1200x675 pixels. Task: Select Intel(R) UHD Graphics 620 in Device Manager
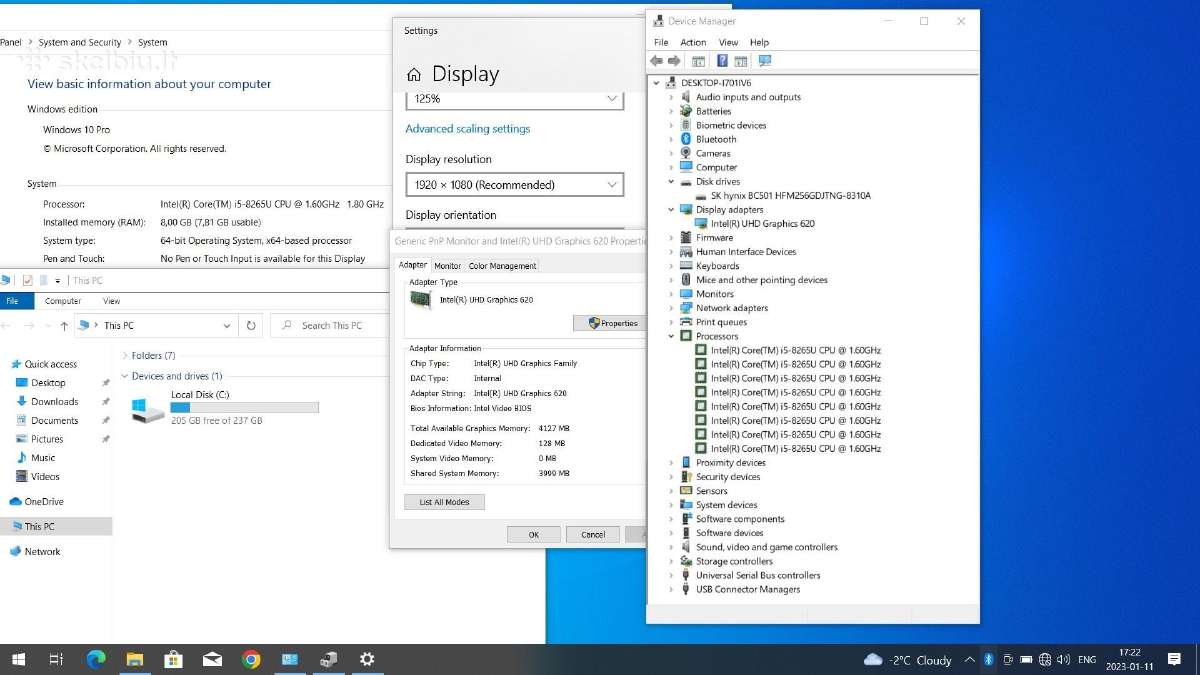(x=762, y=224)
